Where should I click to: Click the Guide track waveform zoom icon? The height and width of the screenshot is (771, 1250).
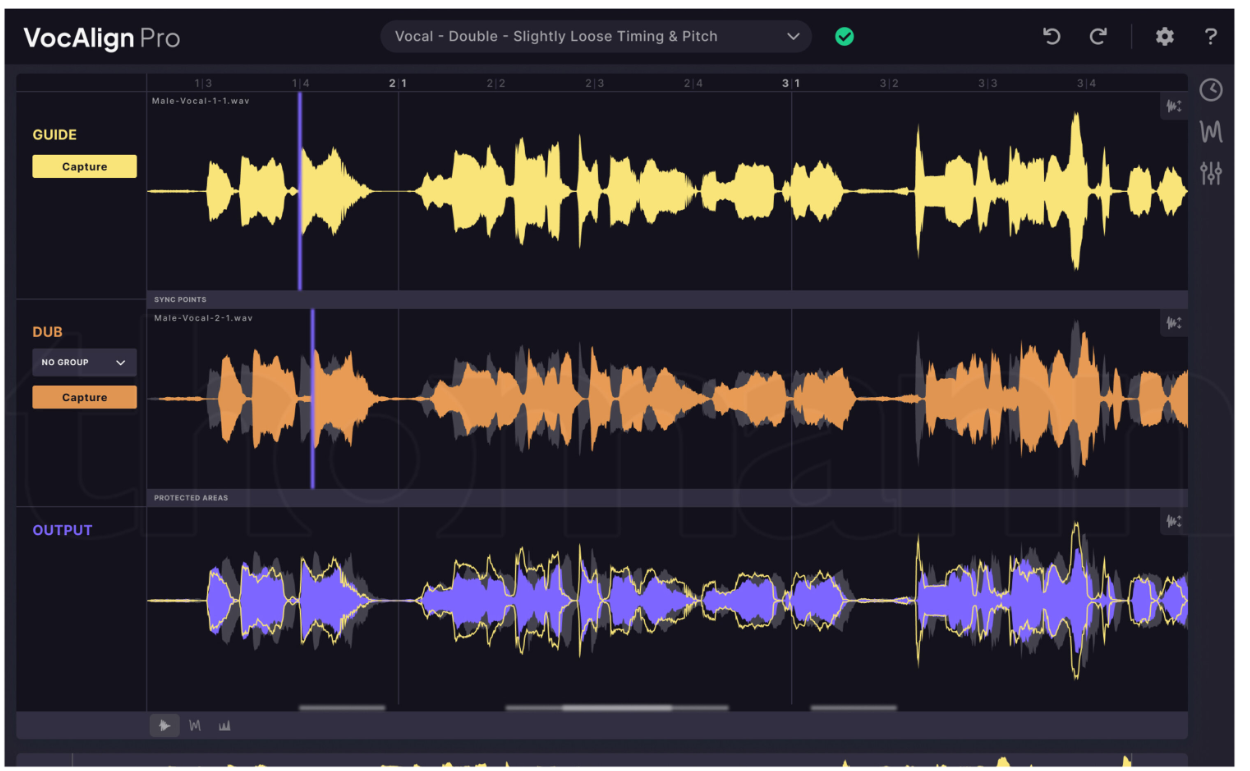click(x=1173, y=106)
